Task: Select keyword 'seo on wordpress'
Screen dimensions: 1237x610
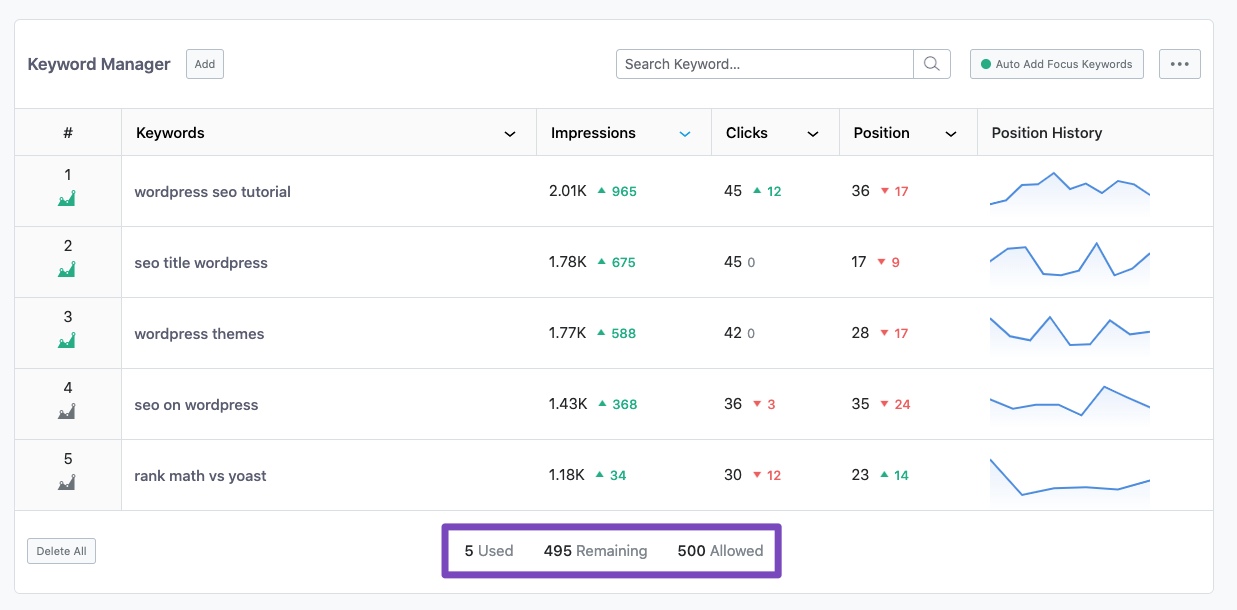Action: pyautogui.click(x=196, y=405)
